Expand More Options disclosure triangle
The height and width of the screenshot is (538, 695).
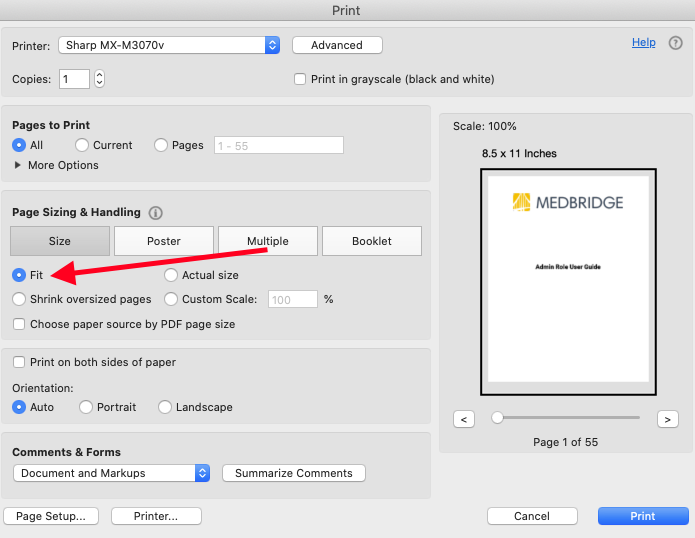(17, 165)
